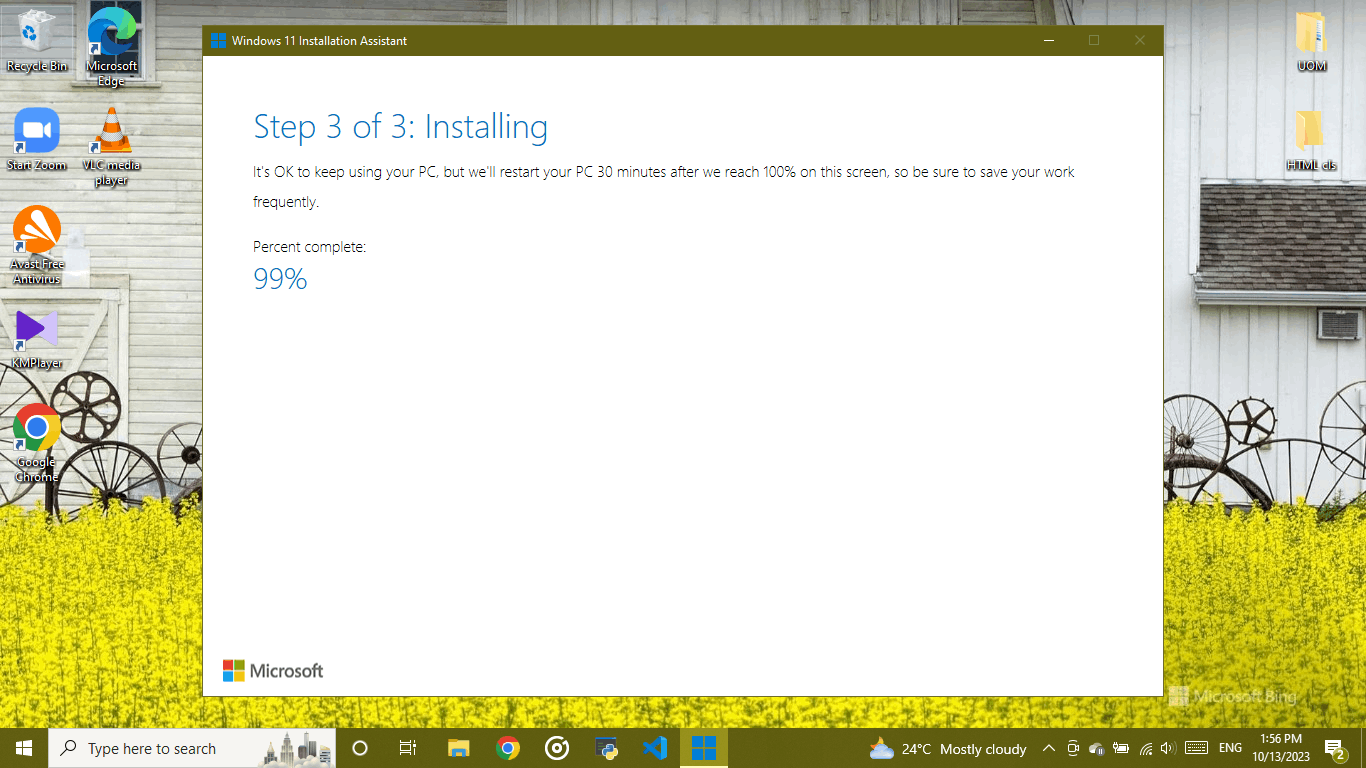
Task: Open Task View on the taskbar
Action: click(x=407, y=748)
